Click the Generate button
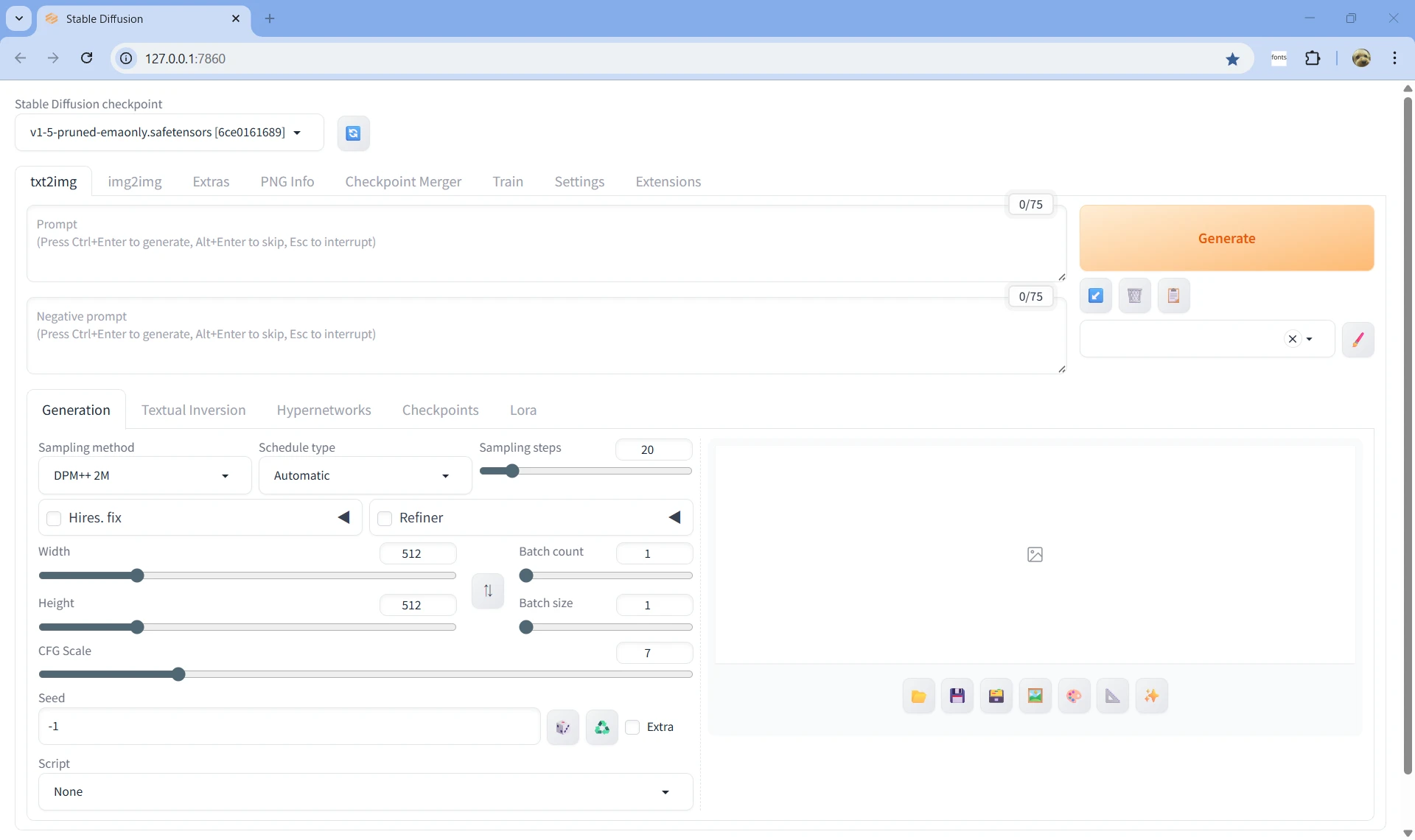The height and width of the screenshot is (840, 1415). tap(1226, 238)
